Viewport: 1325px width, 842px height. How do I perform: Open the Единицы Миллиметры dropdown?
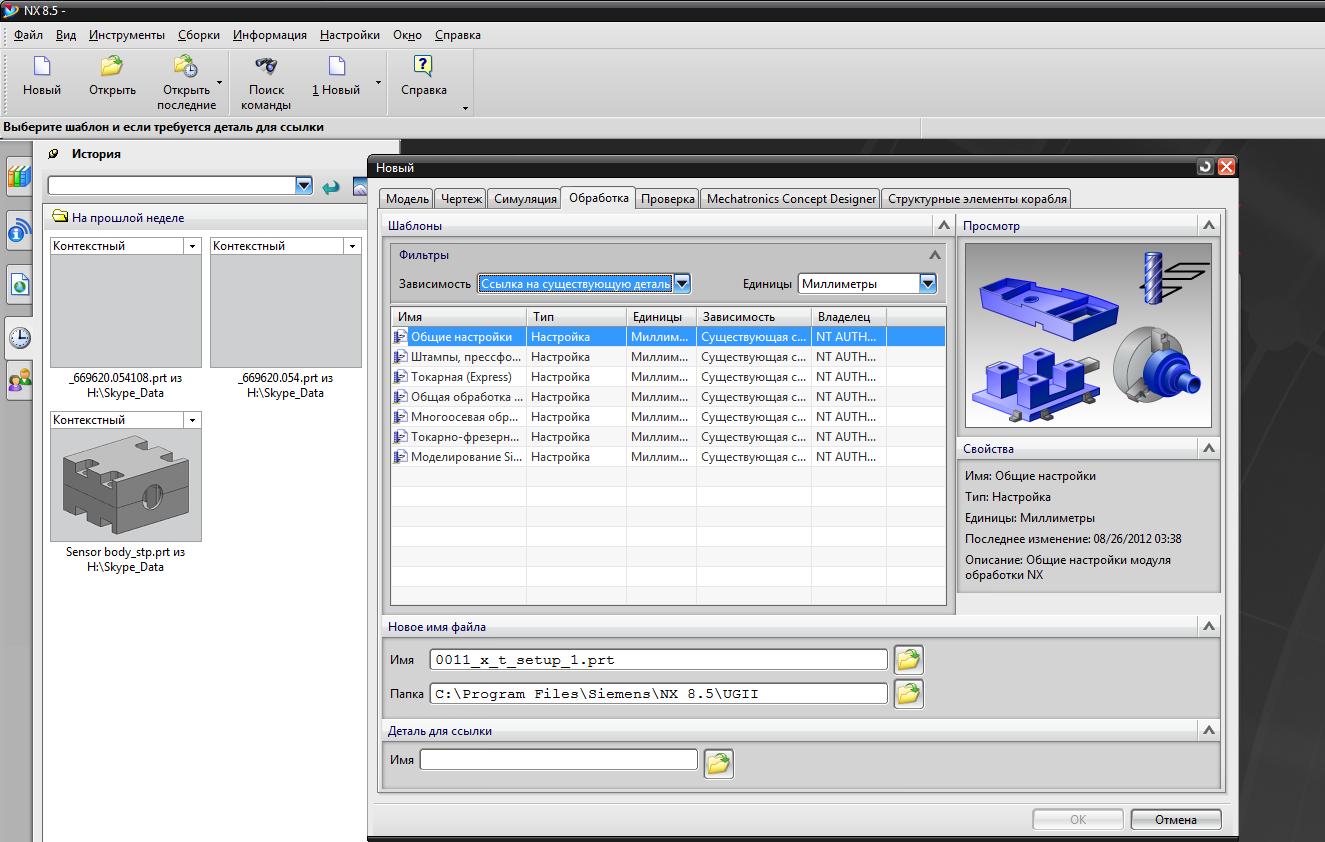point(928,284)
